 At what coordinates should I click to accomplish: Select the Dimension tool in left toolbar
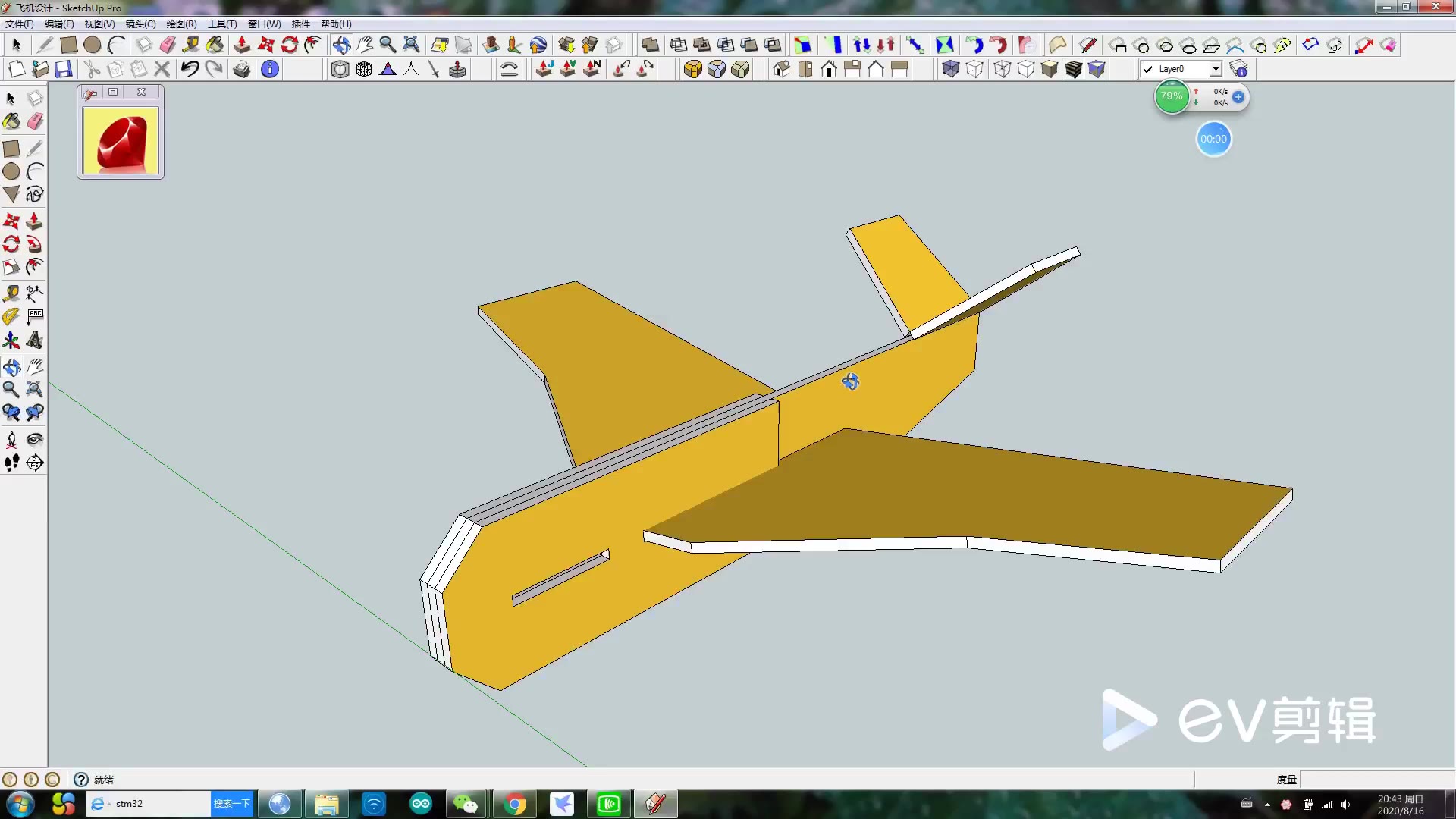pyautogui.click(x=35, y=293)
